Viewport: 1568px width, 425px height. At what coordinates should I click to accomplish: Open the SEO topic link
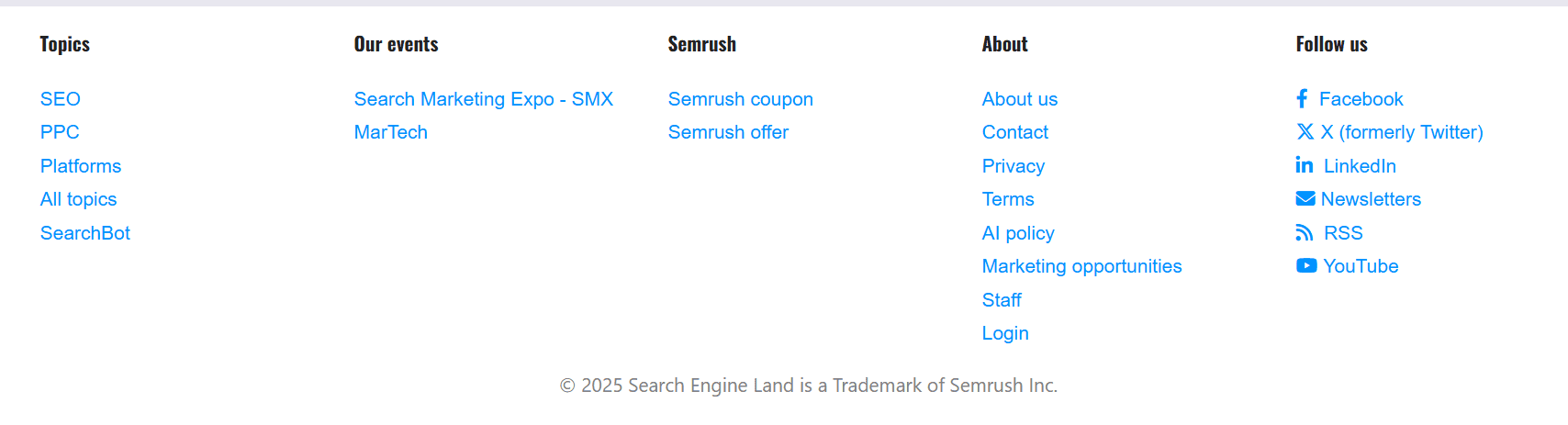pyautogui.click(x=61, y=99)
